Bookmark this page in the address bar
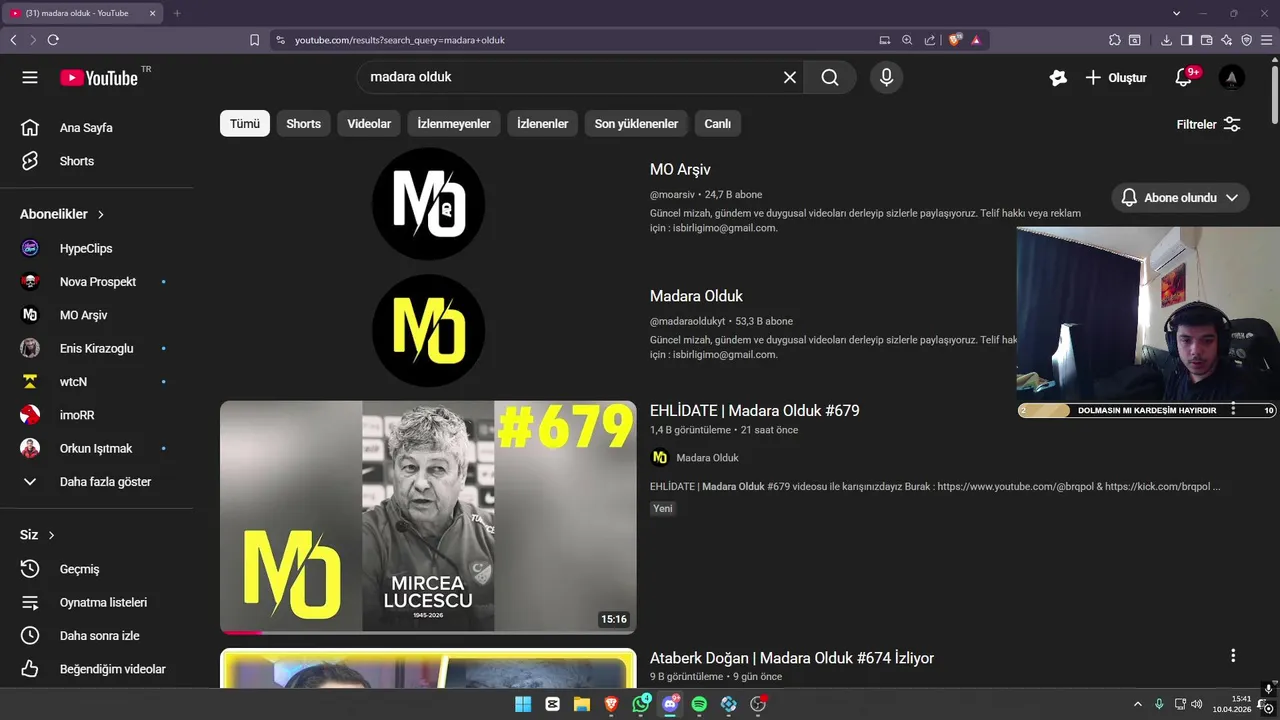 254,40
